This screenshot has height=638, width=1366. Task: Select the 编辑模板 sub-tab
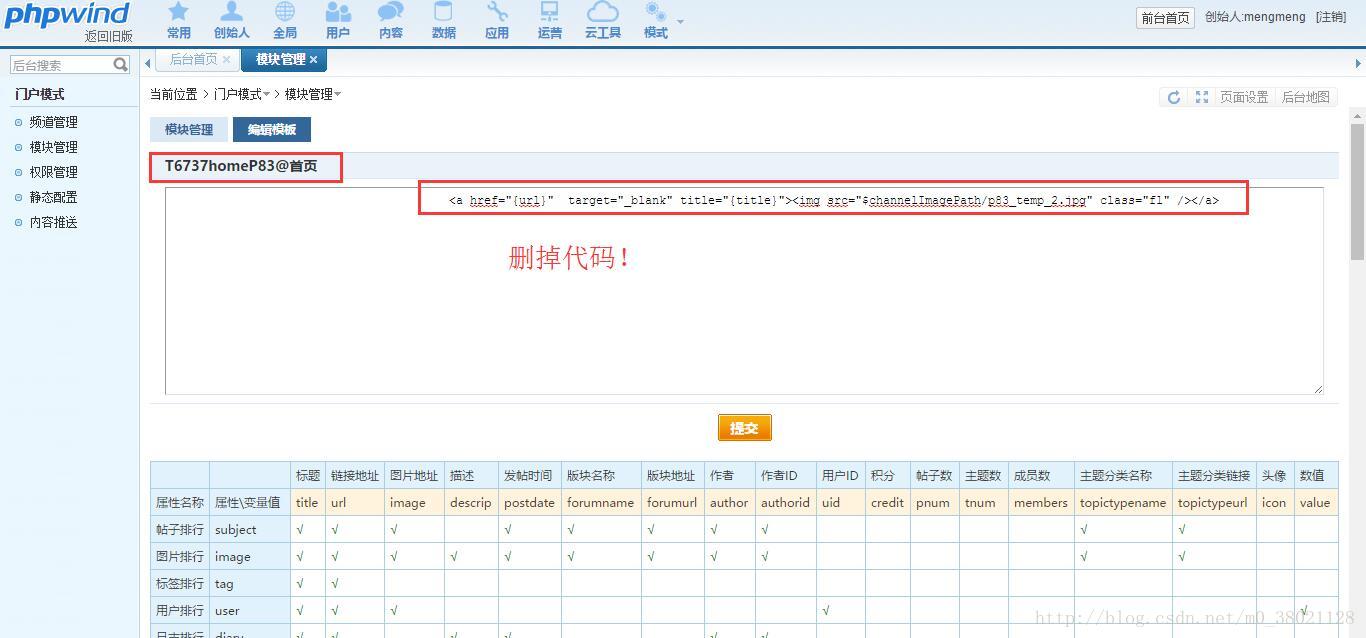pos(272,130)
